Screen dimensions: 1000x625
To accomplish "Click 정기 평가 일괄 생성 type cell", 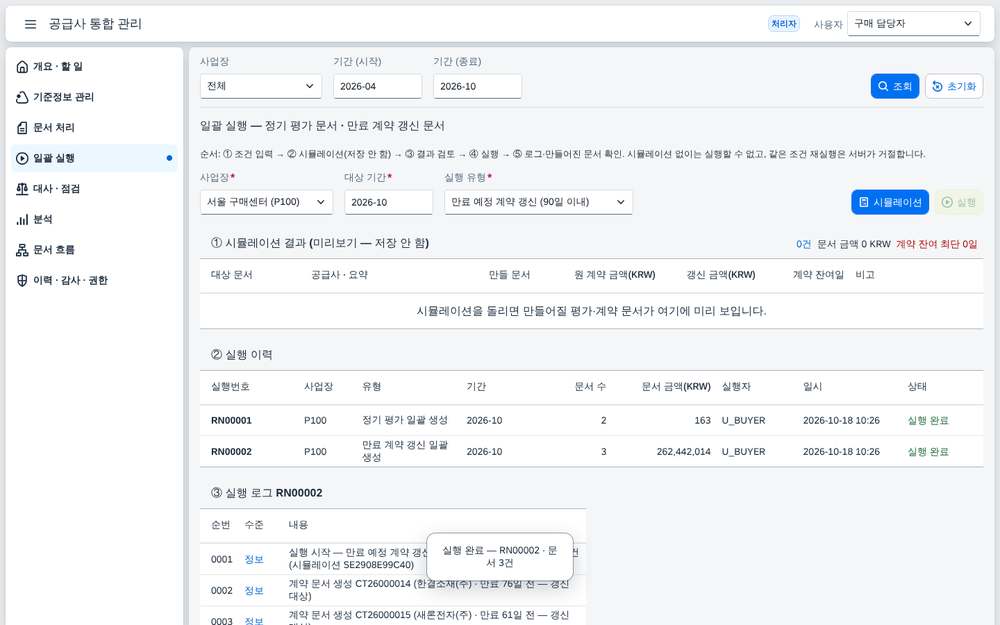I will coord(405,420).
